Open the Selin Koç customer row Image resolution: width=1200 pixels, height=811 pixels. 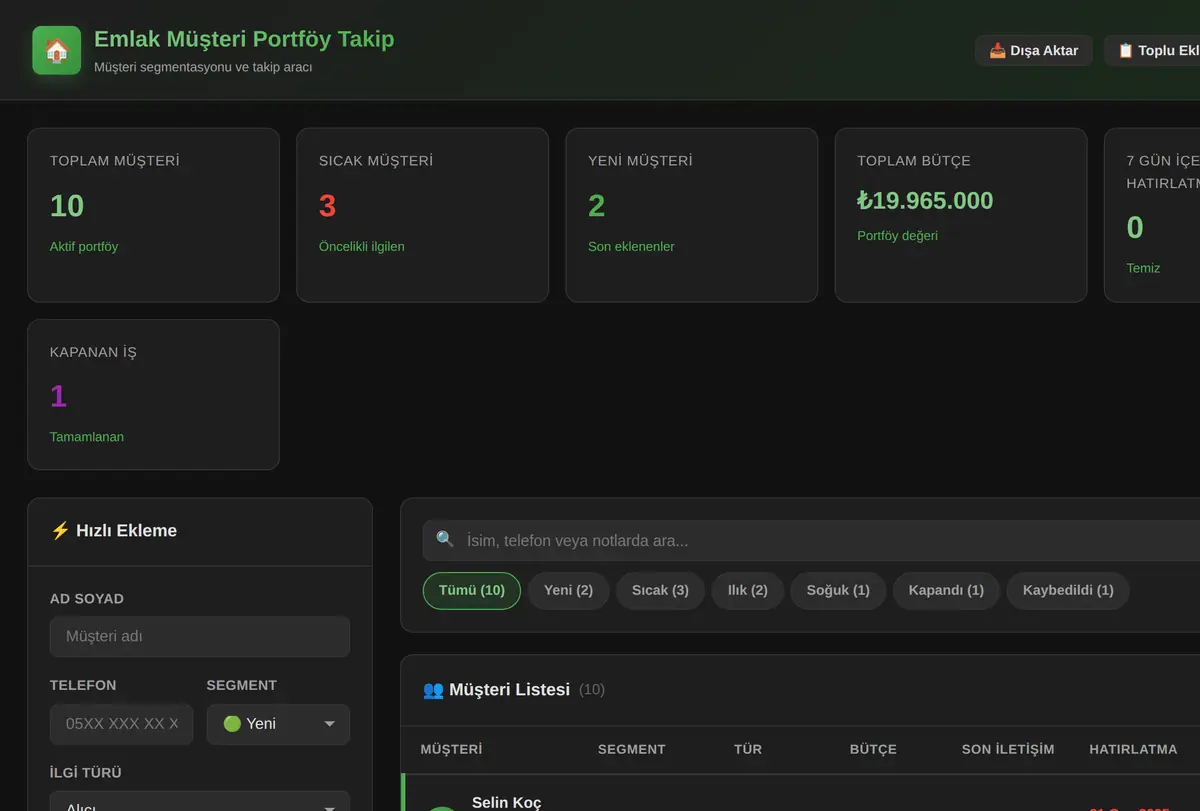pos(800,793)
